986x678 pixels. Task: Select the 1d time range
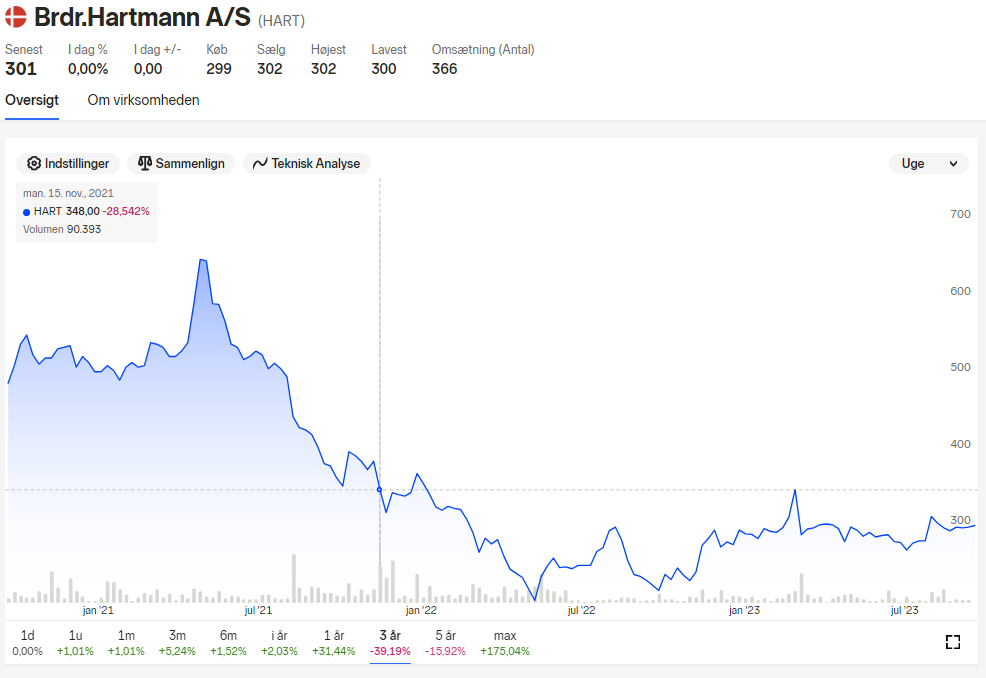[x=28, y=643]
